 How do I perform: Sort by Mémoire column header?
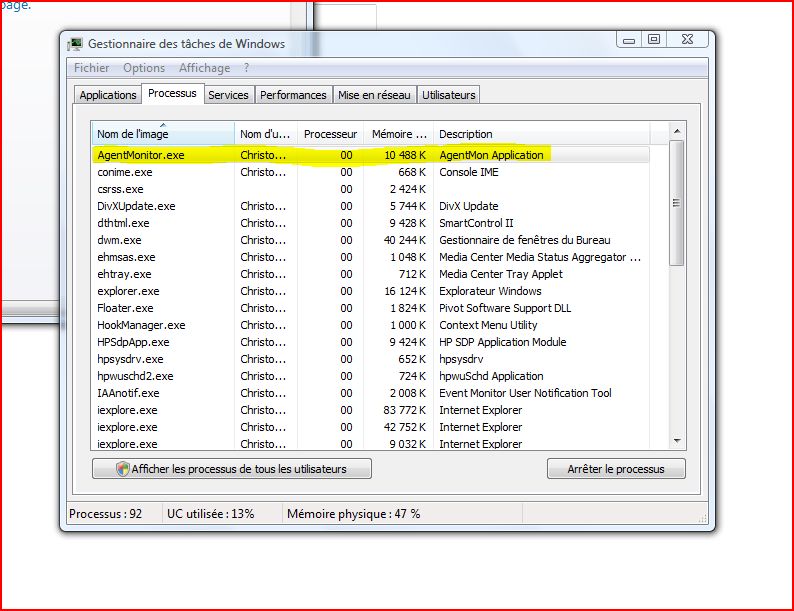point(398,134)
